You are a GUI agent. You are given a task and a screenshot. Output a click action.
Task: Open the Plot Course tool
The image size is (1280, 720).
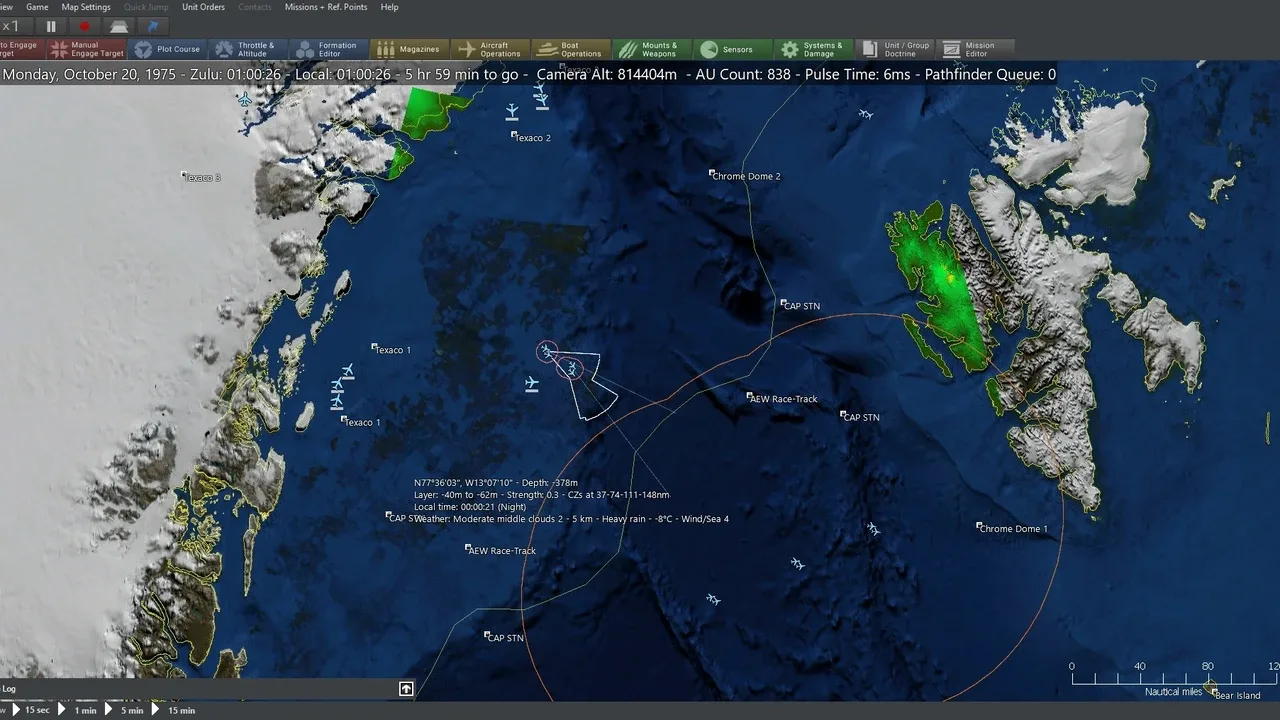tap(168, 49)
